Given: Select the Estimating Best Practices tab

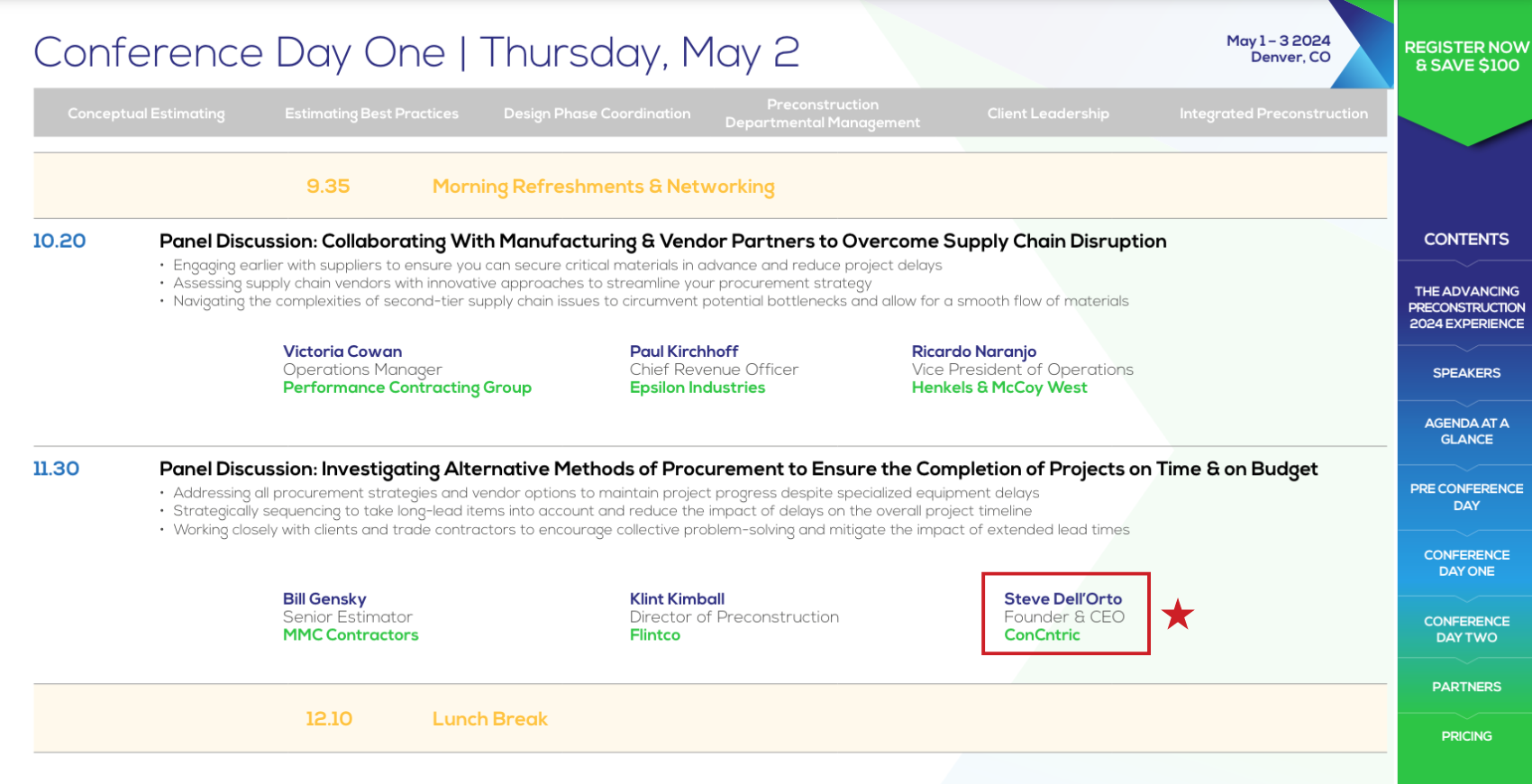Looking at the screenshot, I should click(371, 114).
